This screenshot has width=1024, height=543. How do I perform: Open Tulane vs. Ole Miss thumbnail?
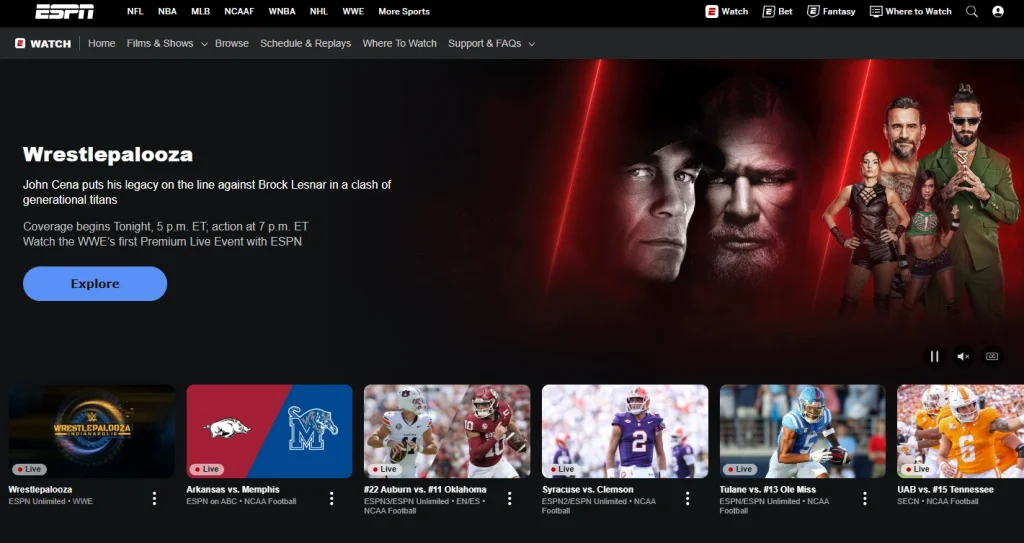coord(803,431)
